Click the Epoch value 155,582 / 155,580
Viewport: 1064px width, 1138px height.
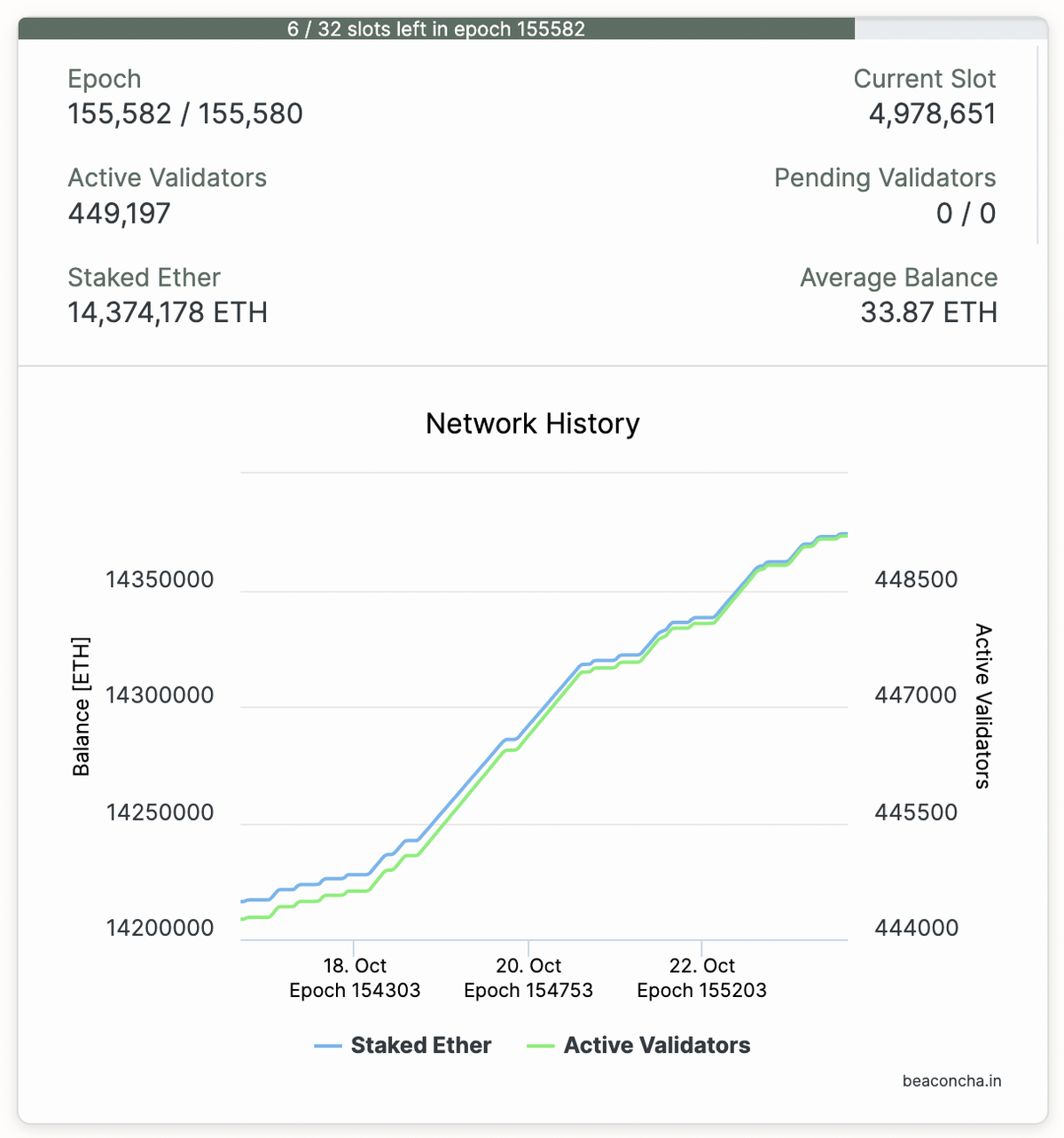[x=185, y=114]
